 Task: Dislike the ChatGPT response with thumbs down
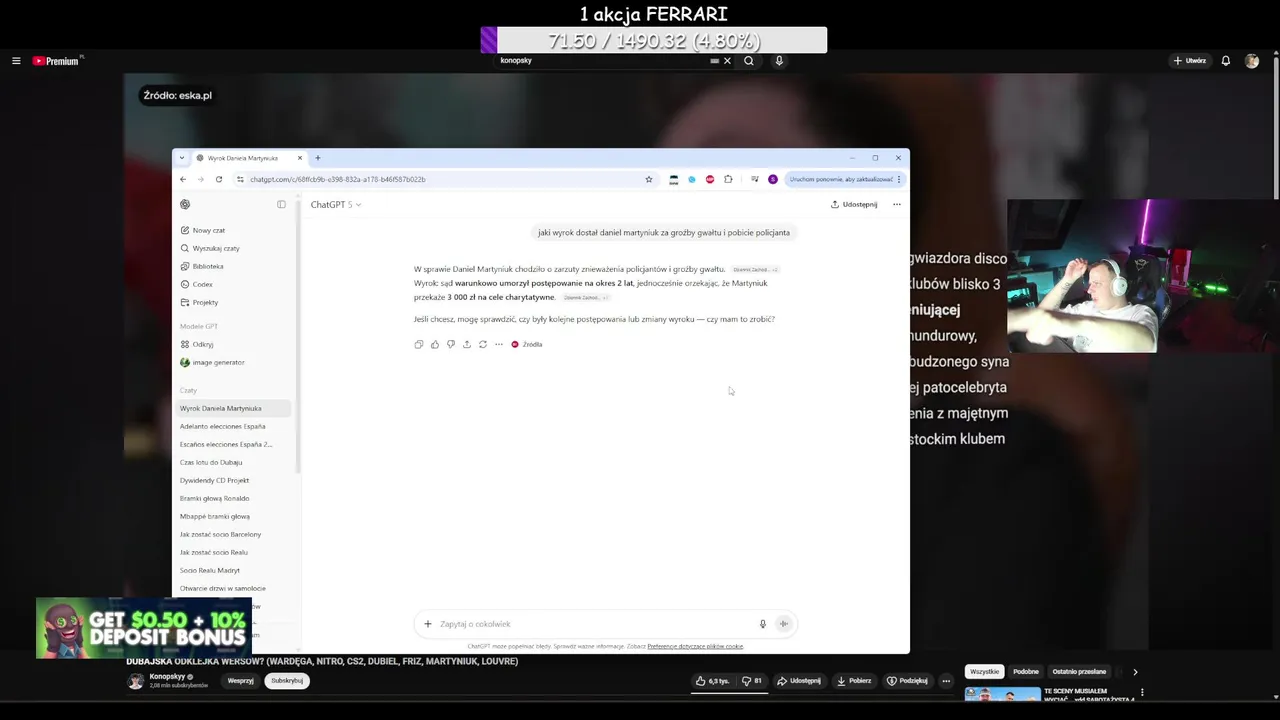(x=451, y=344)
